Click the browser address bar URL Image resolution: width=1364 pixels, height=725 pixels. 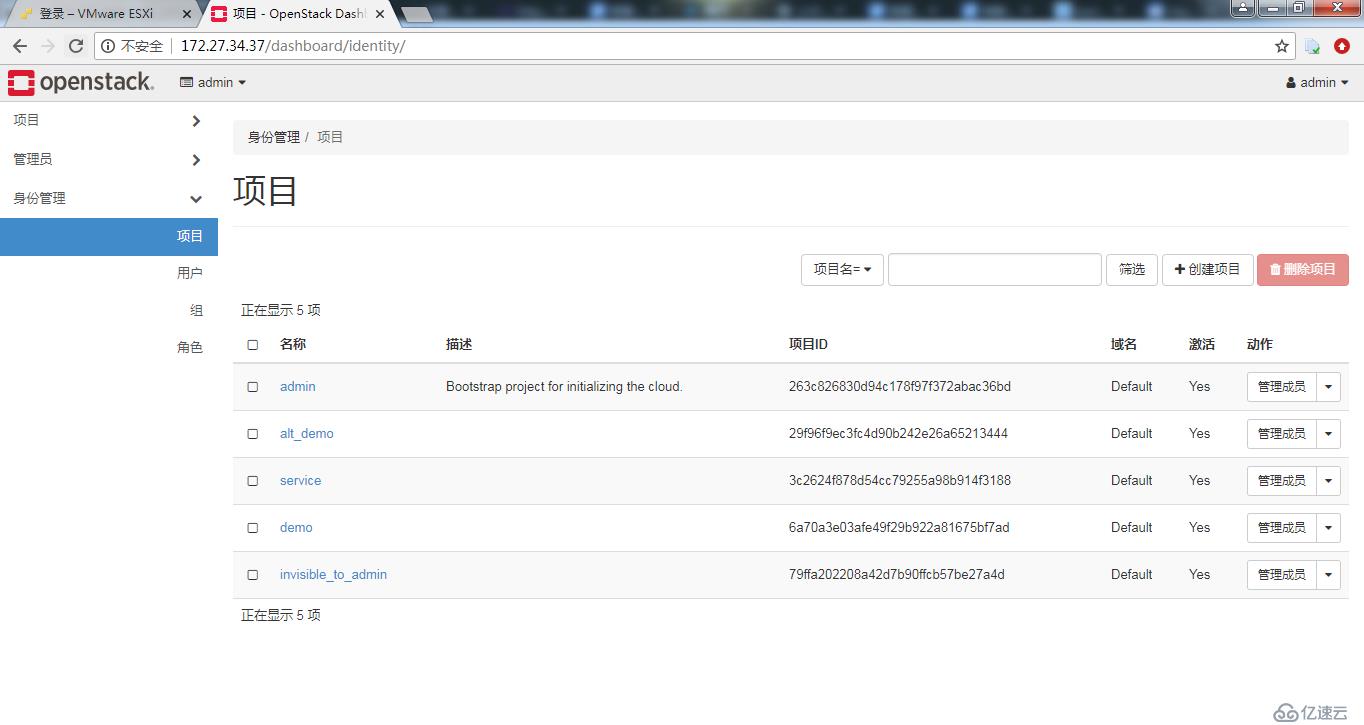(x=293, y=46)
